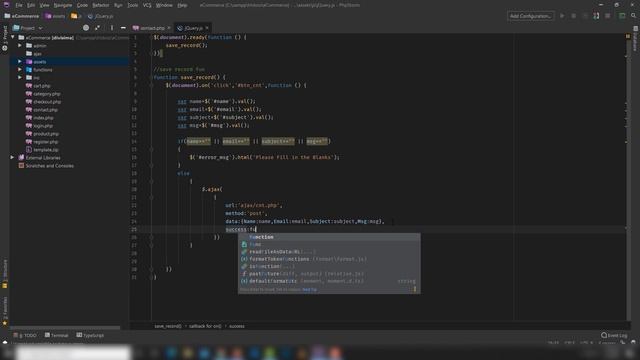
Task: Open the Event Log
Action: [614, 335]
